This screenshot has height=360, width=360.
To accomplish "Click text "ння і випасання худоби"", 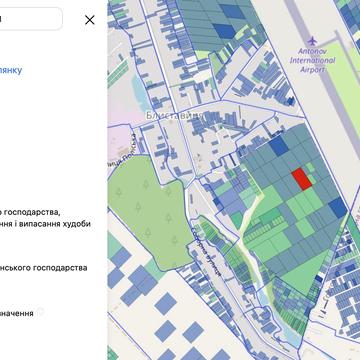I will point(45,223).
